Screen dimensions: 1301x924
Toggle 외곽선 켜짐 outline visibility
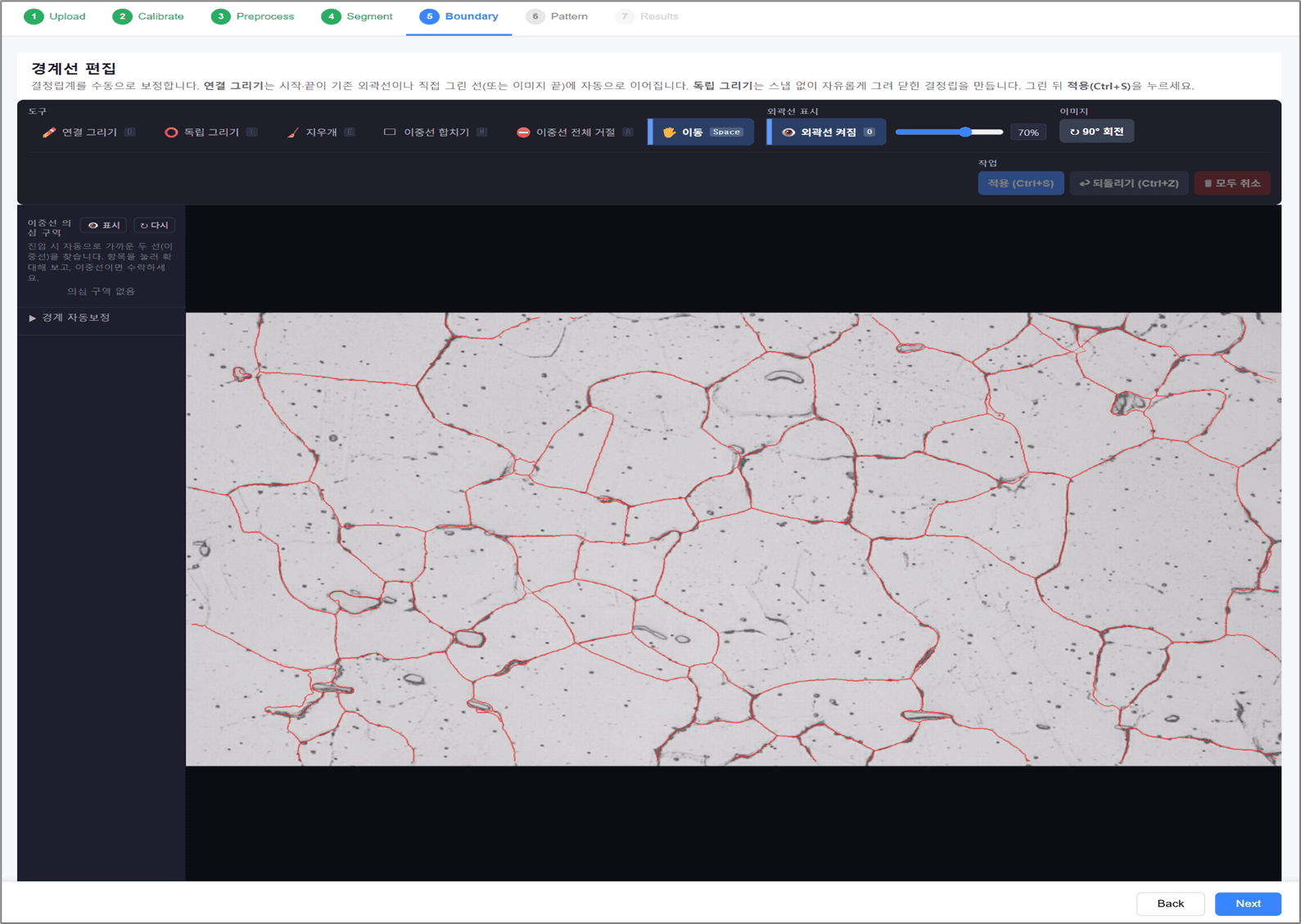coord(827,132)
